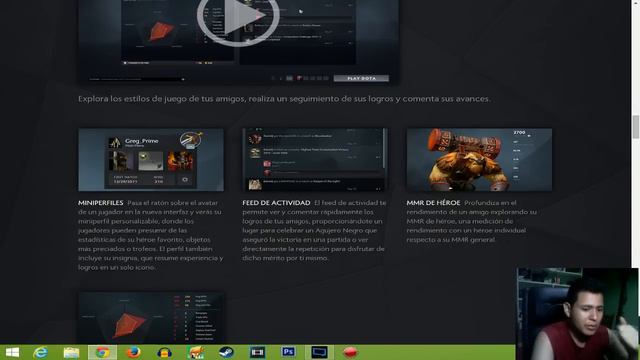640x360 pixels.
Task: Click the gear icon in Greg_Prime miniprofile
Action: (x=185, y=180)
